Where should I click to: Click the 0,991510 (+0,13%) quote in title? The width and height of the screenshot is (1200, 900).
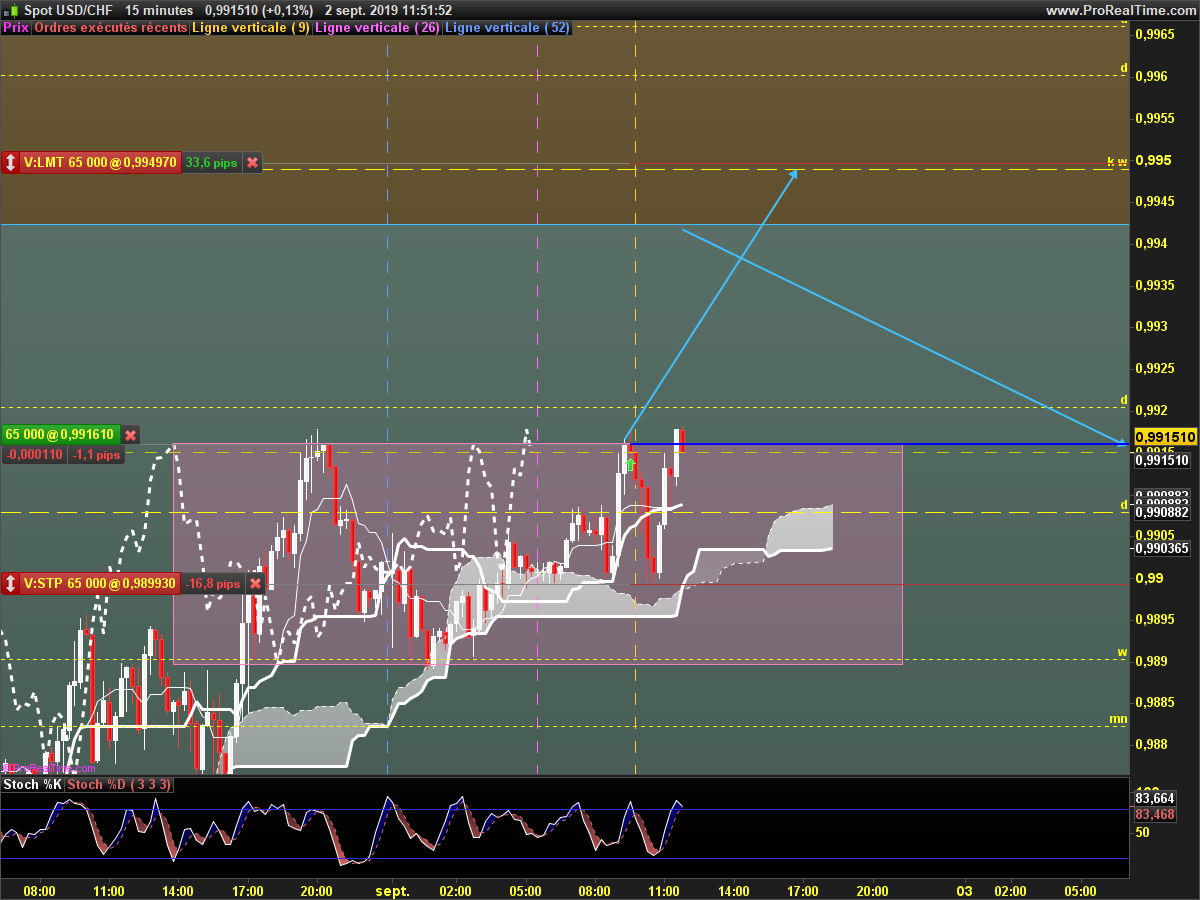[x=259, y=10]
